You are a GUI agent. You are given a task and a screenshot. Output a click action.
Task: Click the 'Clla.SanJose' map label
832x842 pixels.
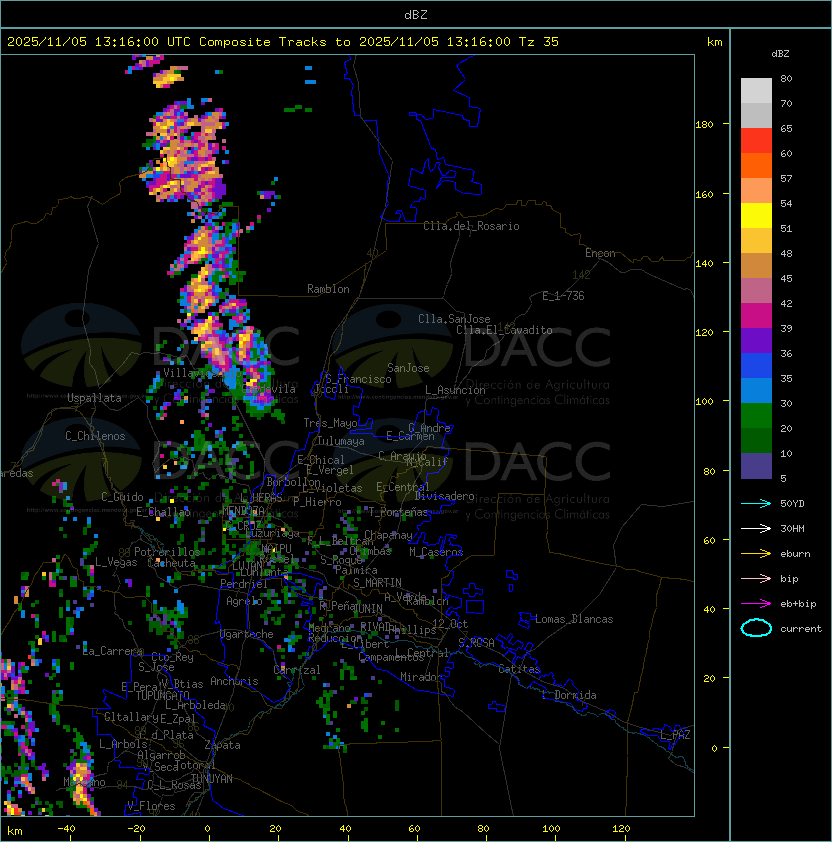[454, 319]
